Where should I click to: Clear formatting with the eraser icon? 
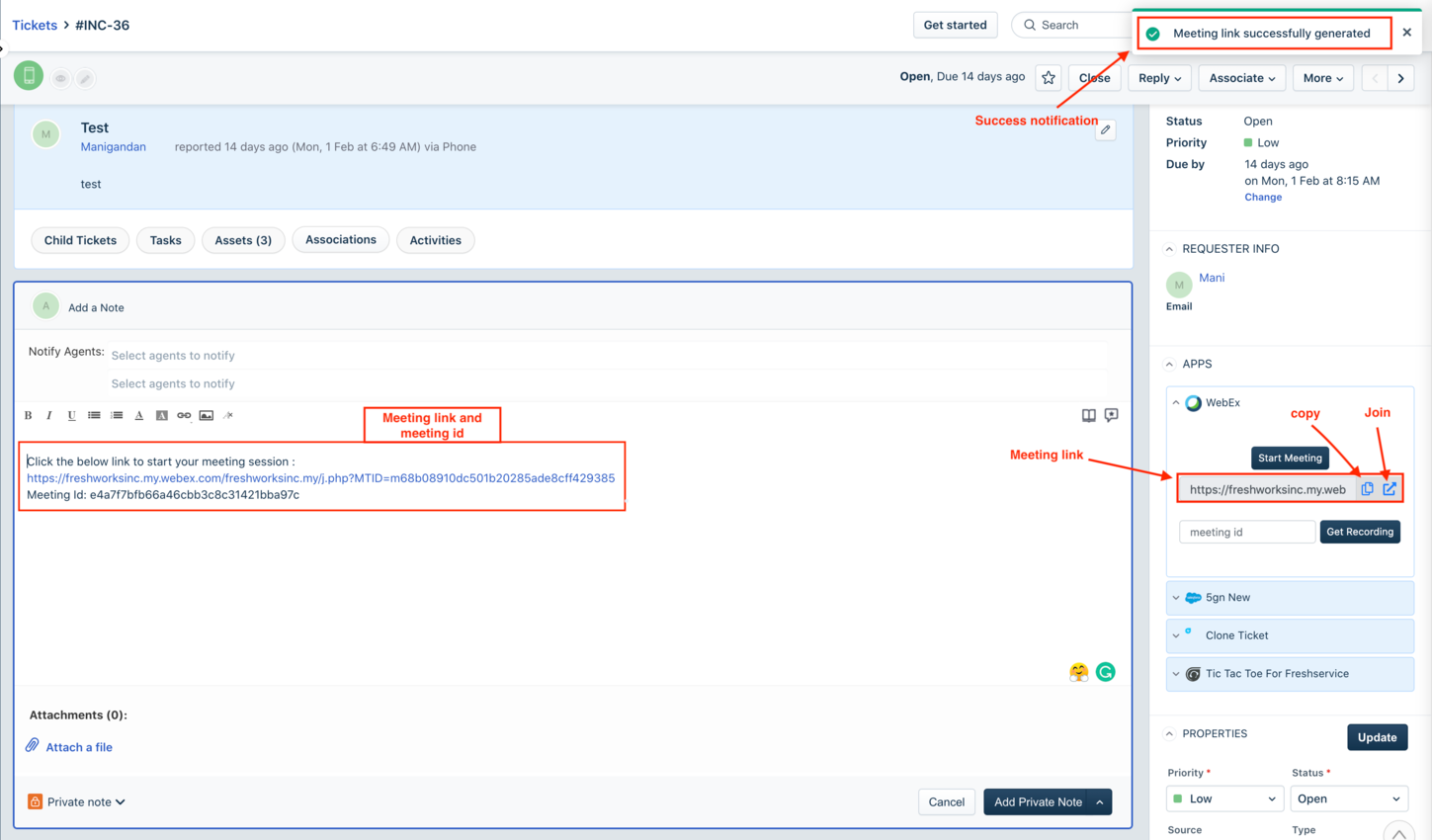click(x=228, y=415)
